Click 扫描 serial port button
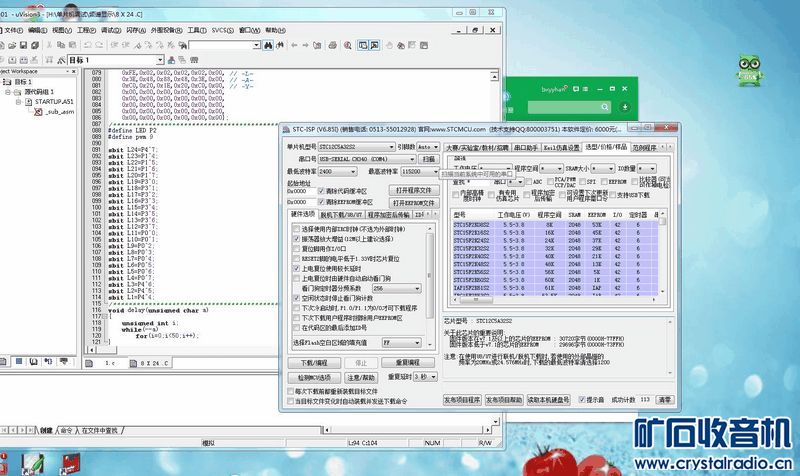Screen dimensions: 800x476 (429, 159)
